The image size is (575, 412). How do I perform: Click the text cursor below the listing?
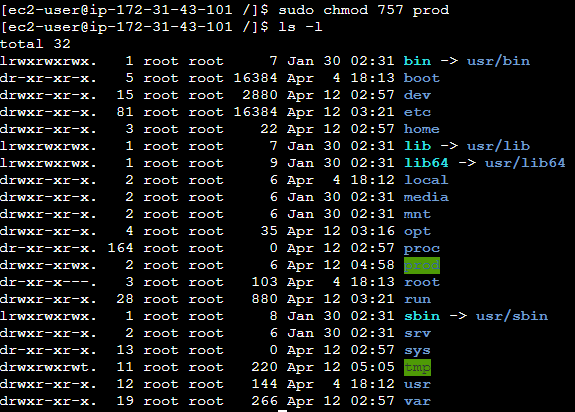[282, 411]
